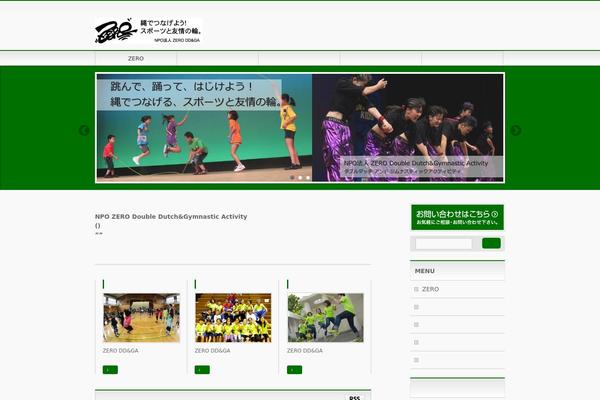Open the green お問い合わせはこちら contact banner

[x=457, y=217]
